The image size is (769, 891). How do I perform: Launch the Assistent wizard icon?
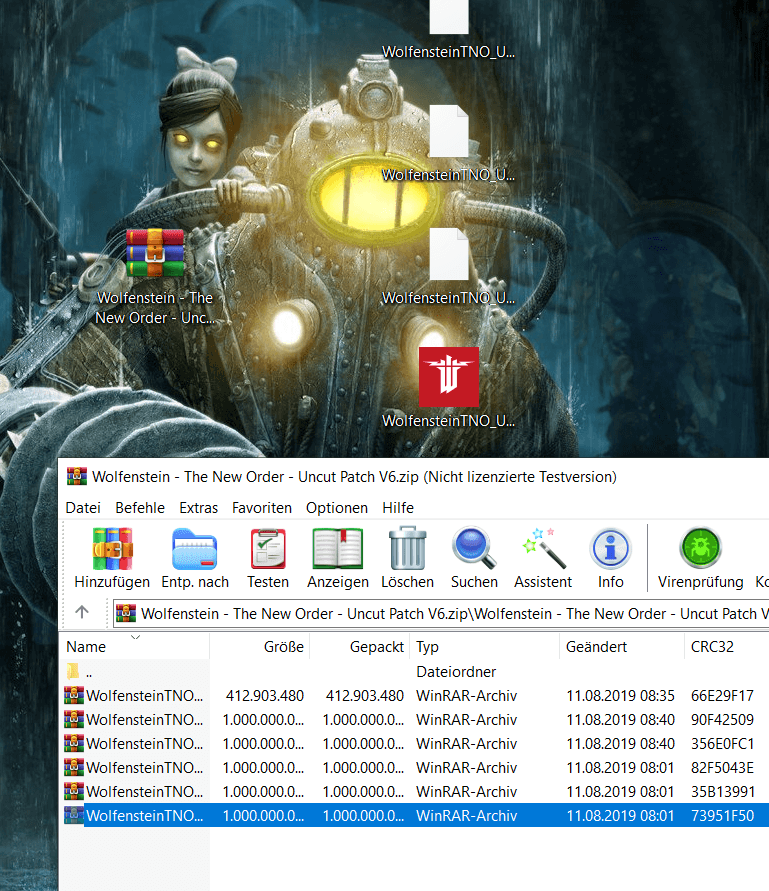tap(544, 548)
